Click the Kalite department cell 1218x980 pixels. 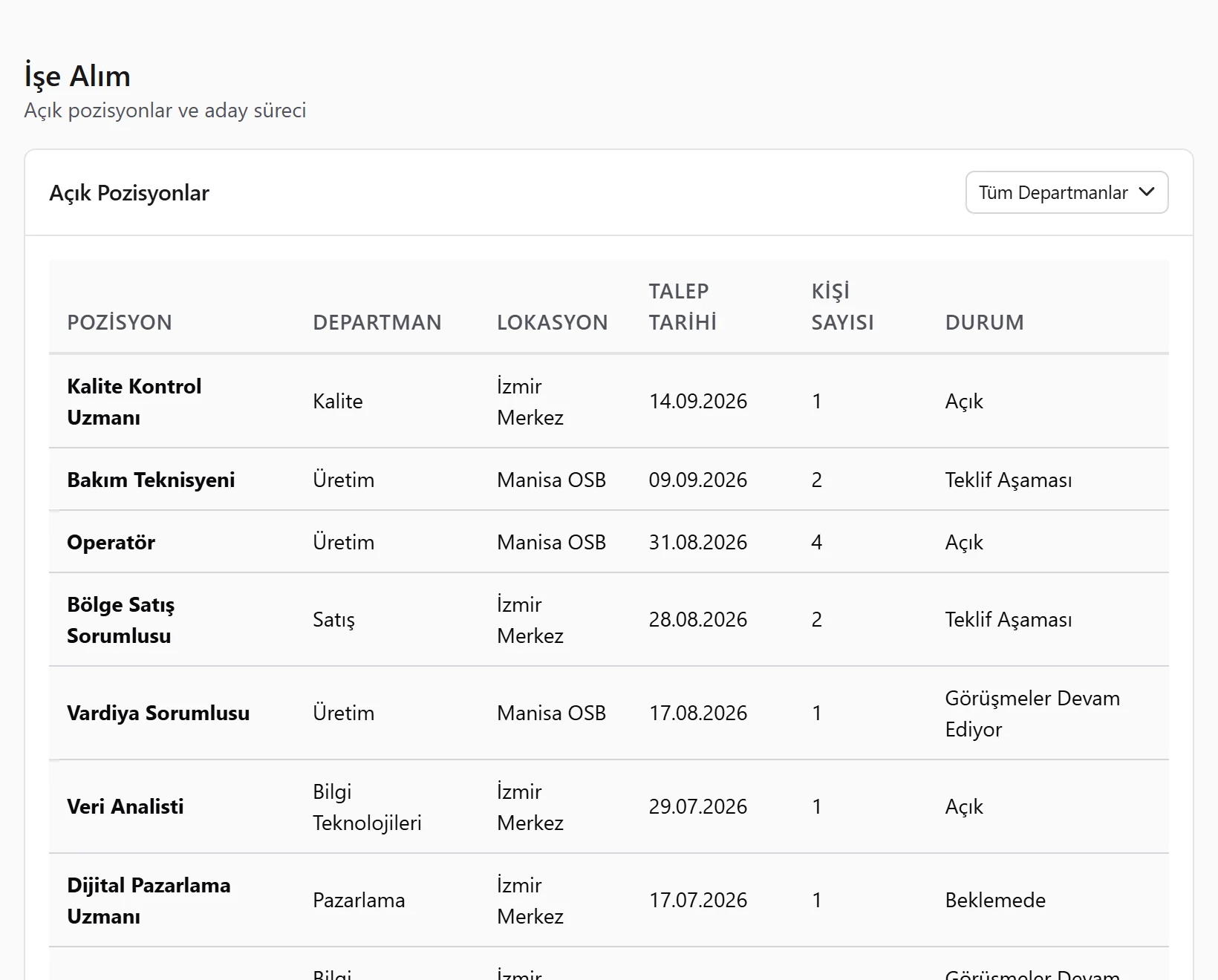[338, 401]
